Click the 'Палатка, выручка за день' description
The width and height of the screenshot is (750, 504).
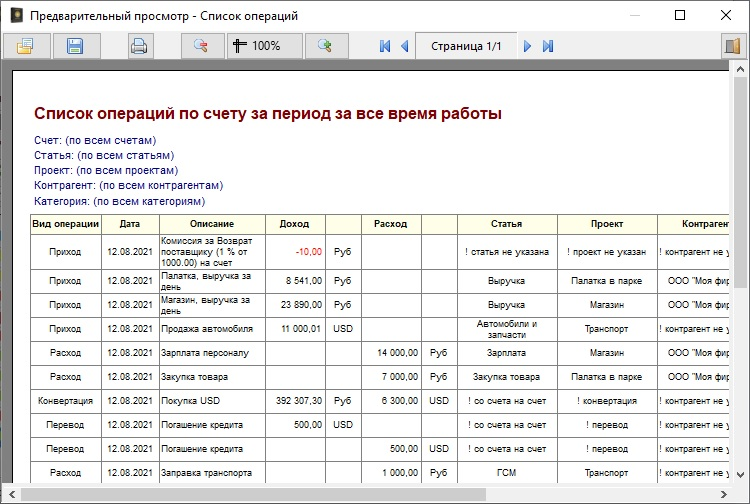(212, 281)
